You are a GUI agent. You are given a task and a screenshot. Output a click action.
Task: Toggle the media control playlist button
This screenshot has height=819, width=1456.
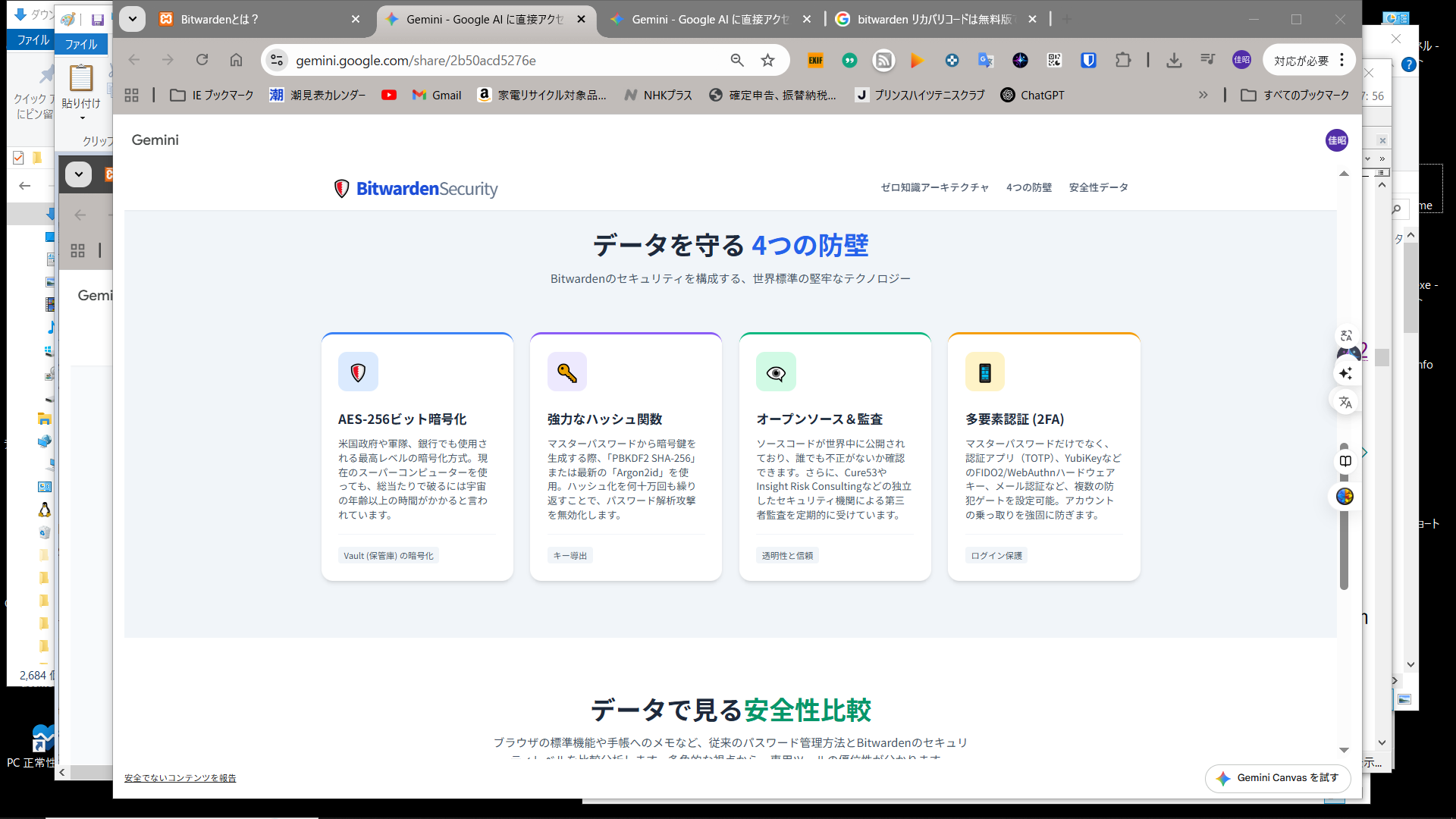1208,61
